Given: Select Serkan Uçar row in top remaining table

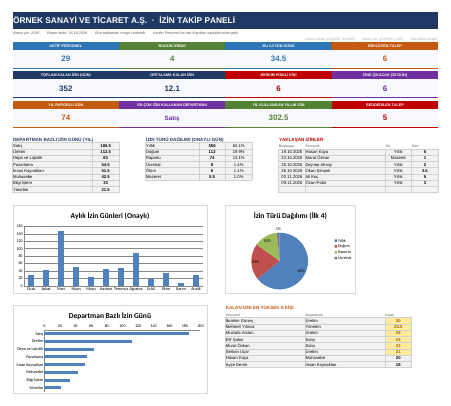Looking at the screenshot, I should pos(318,352).
